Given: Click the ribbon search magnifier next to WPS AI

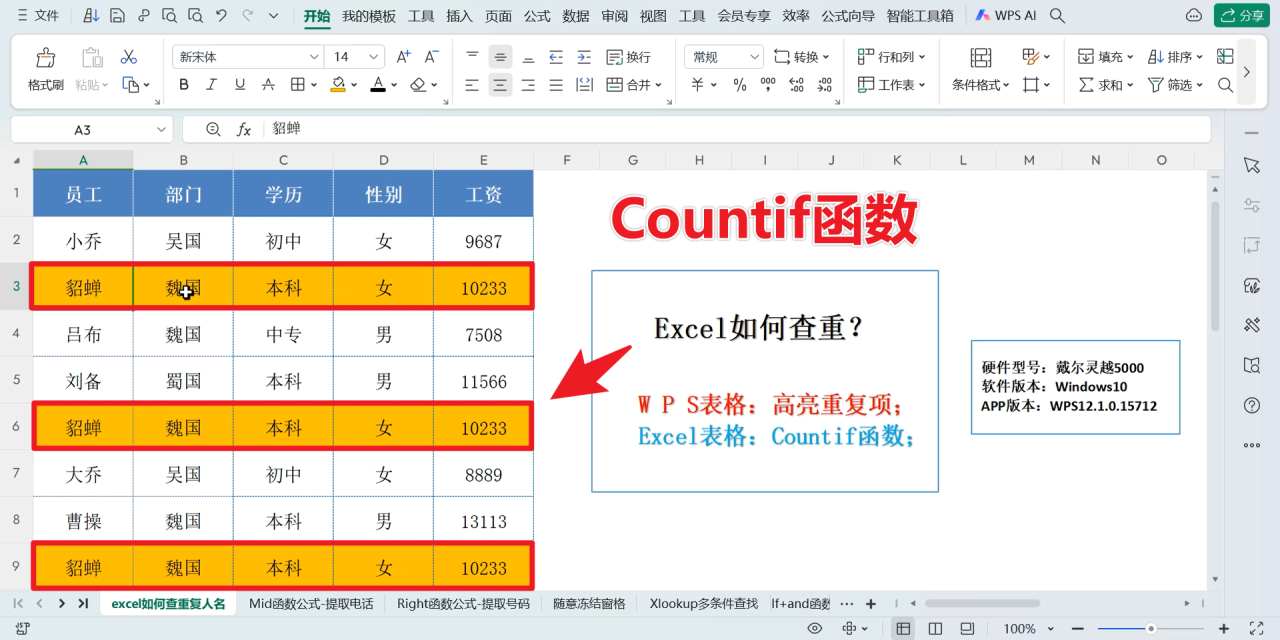Looking at the screenshot, I should point(1057,16).
